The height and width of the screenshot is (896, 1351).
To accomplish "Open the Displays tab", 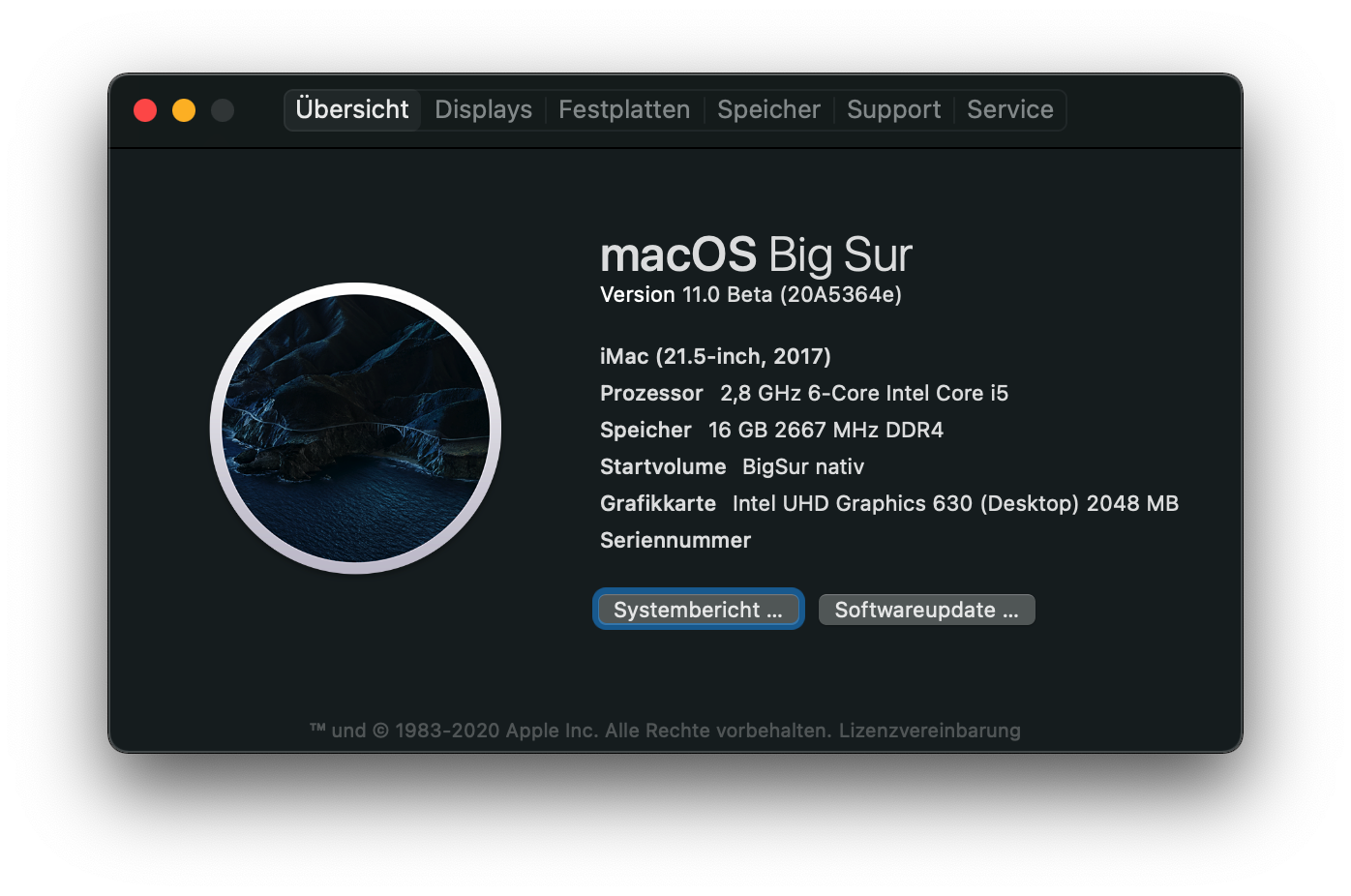I will point(483,109).
